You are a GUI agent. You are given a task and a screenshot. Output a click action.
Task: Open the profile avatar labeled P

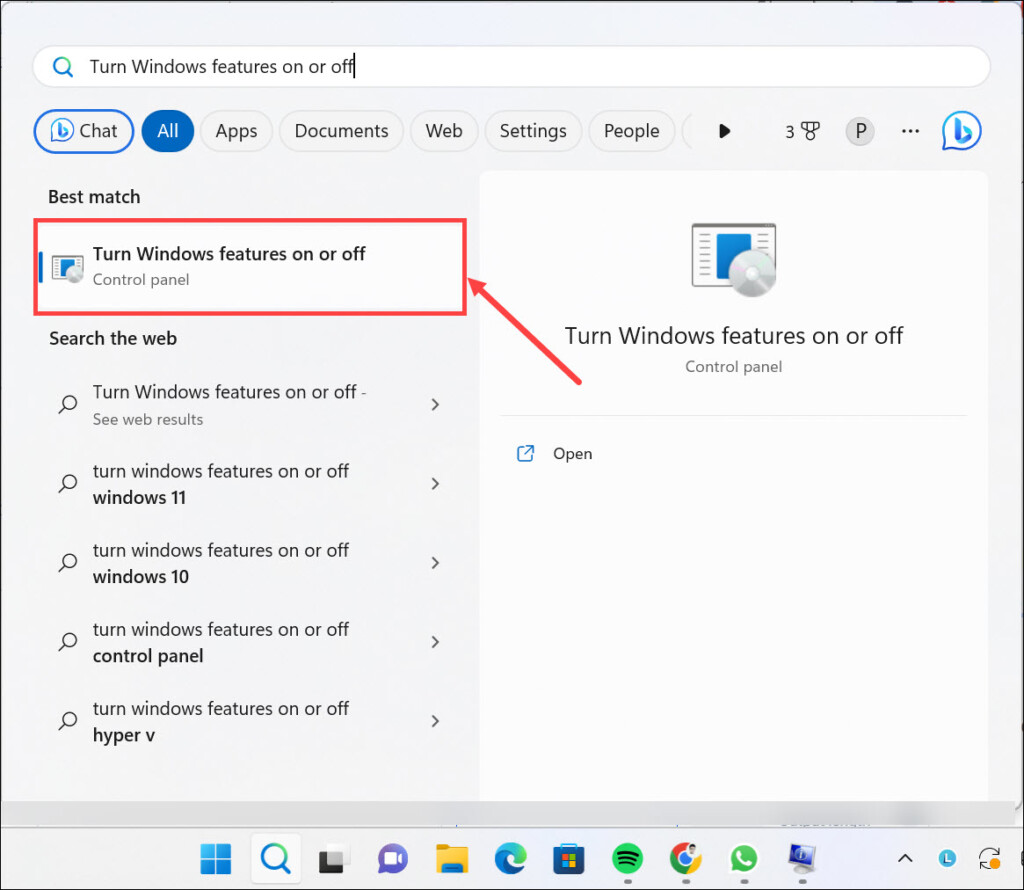[x=859, y=131]
